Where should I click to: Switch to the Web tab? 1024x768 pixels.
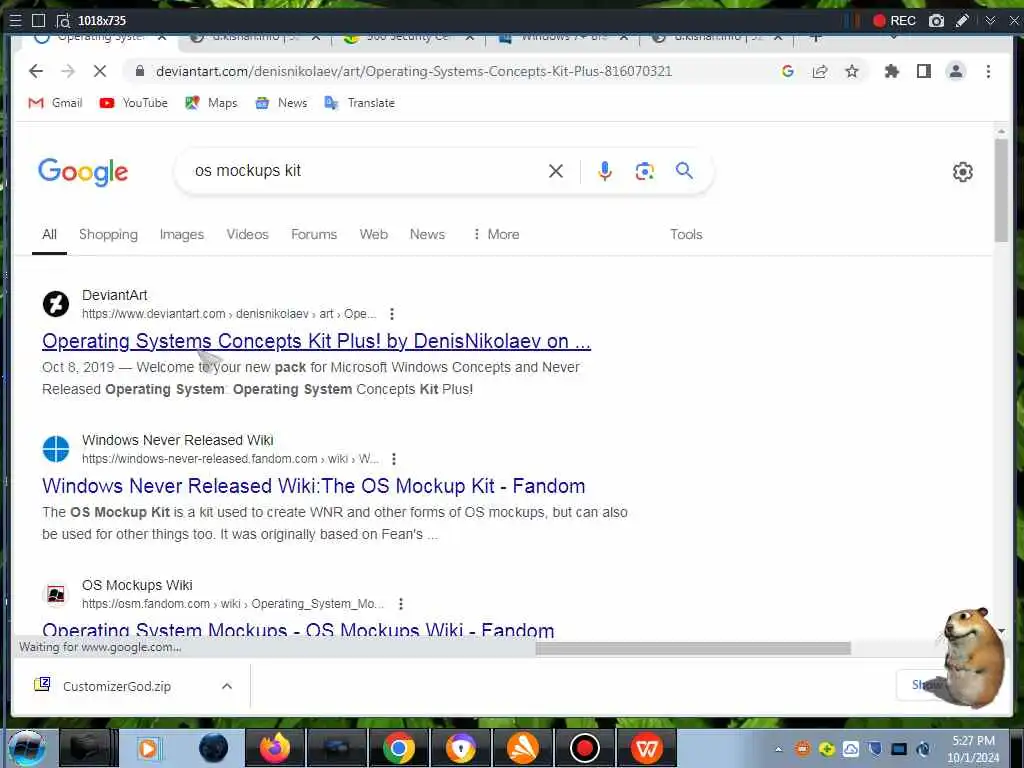click(374, 234)
